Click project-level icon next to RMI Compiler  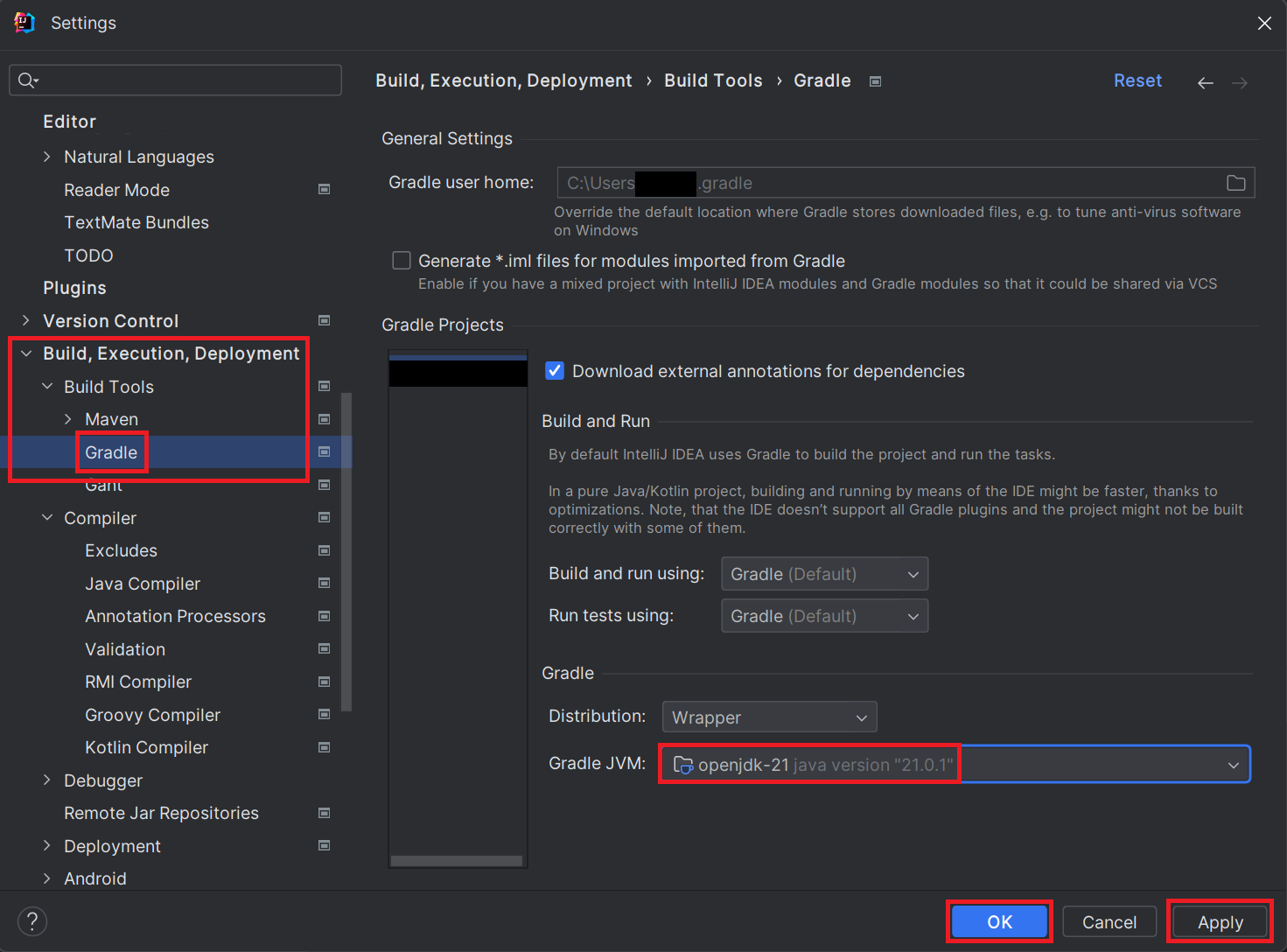click(x=325, y=682)
